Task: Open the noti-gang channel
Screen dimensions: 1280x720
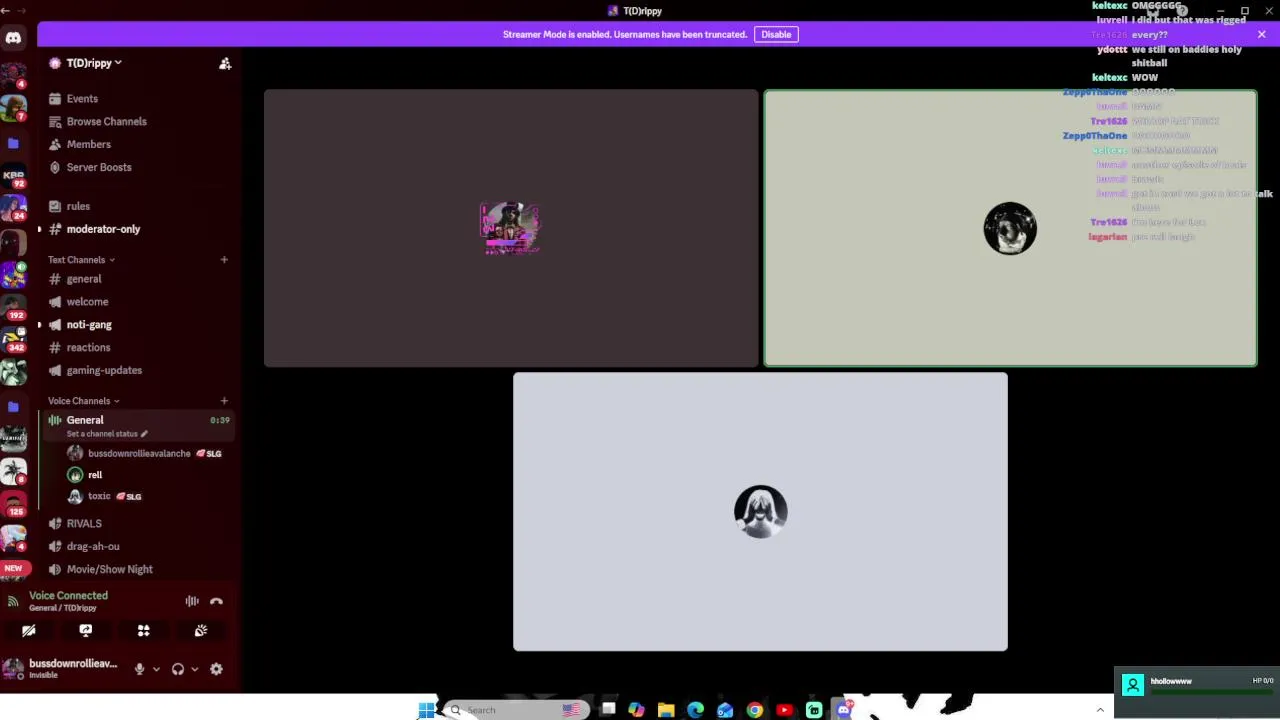Action: pyautogui.click(x=89, y=325)
